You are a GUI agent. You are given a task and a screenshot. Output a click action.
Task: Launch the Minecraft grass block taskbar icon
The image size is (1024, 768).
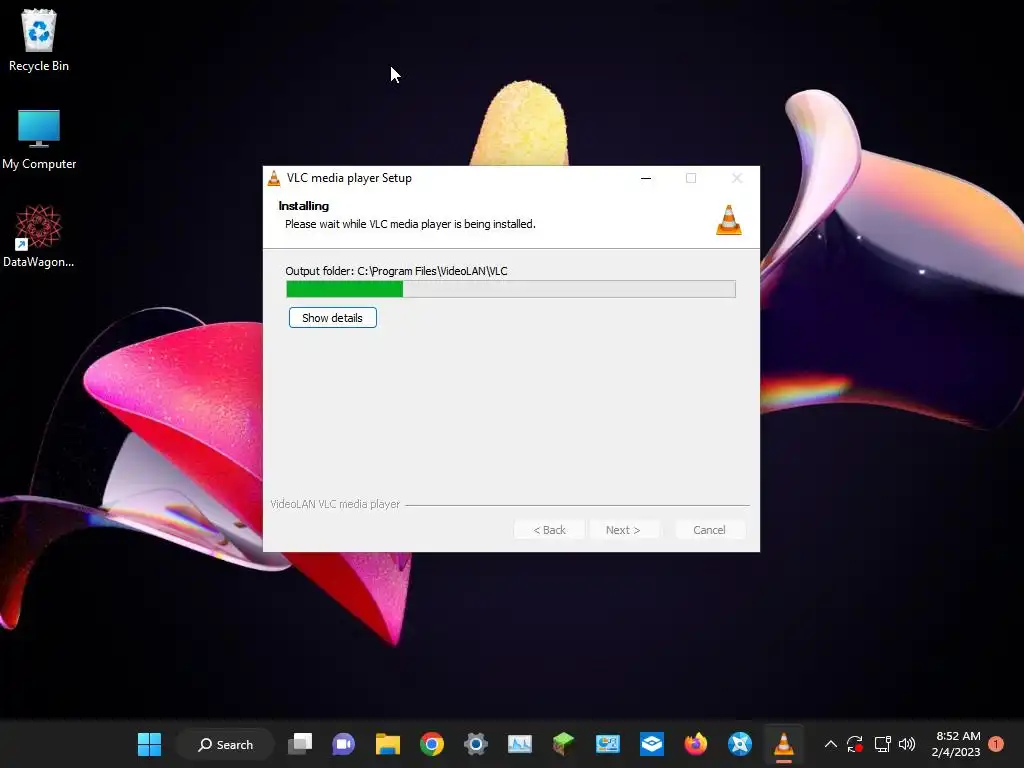pos(564,744)
